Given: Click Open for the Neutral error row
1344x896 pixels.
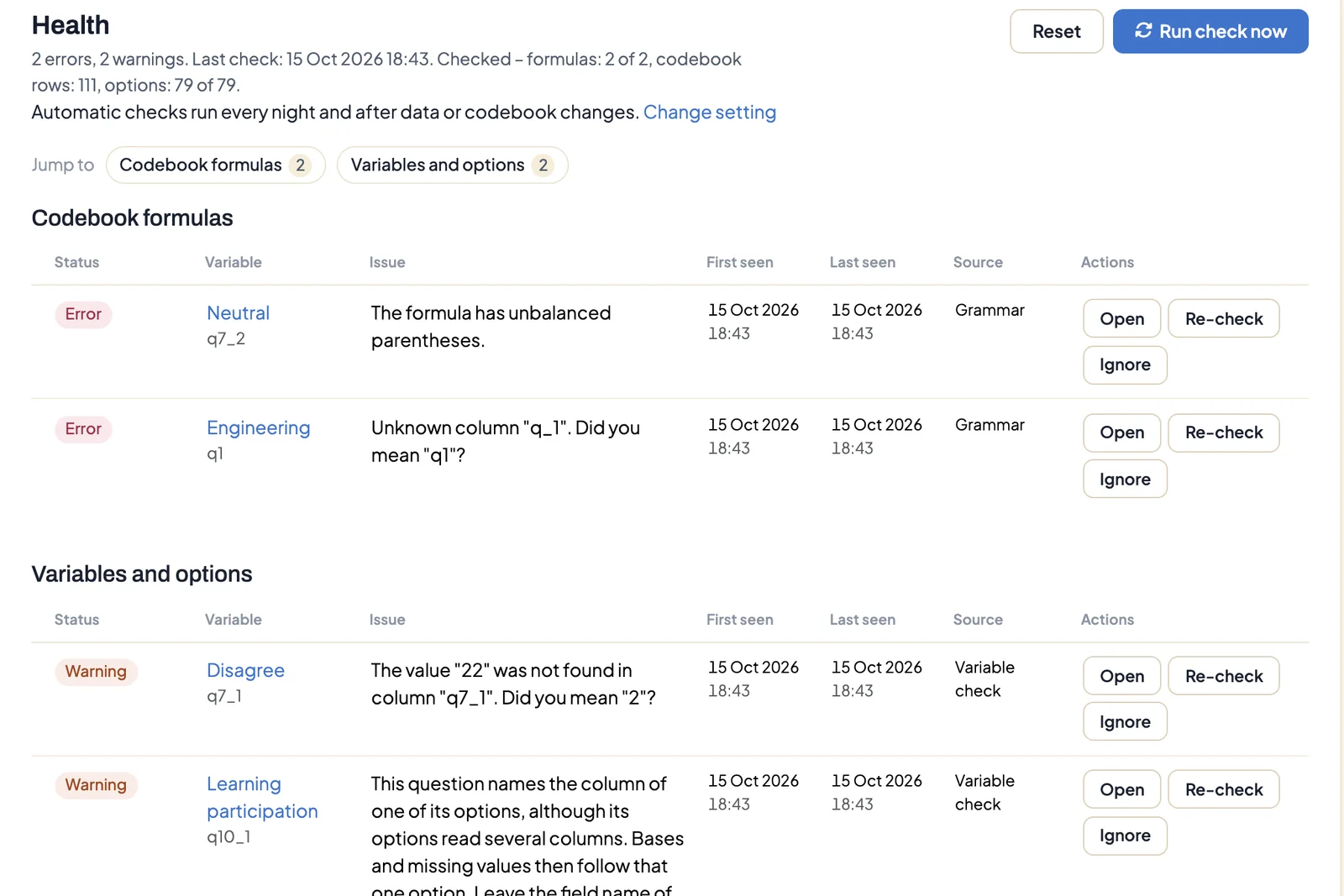Looking at the screenshot, I should click(1121, 319).
